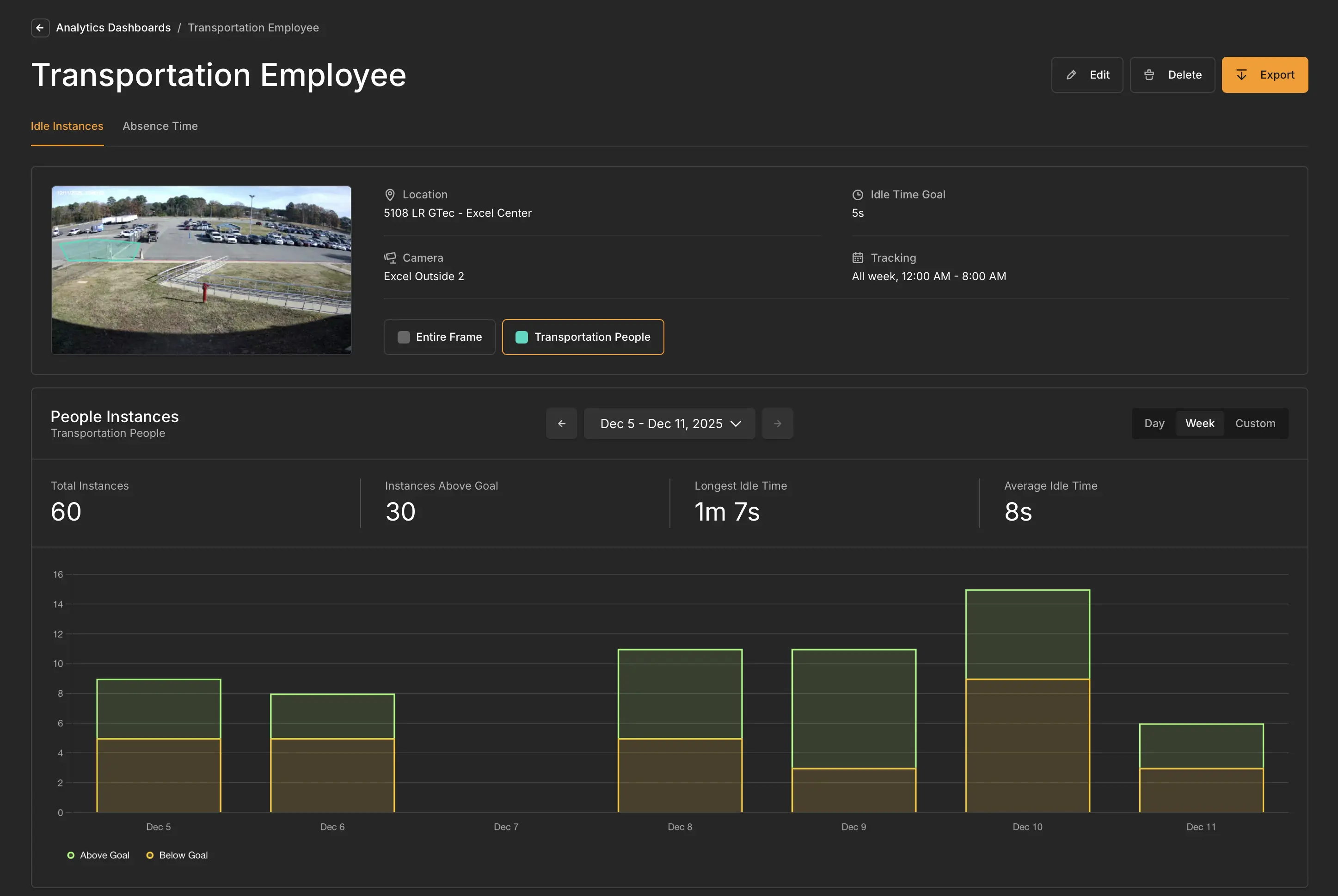Open the Analytics Dashboards breadcrumb link
This screenshot has height=896, width=1338.
(x=113, y=27)
